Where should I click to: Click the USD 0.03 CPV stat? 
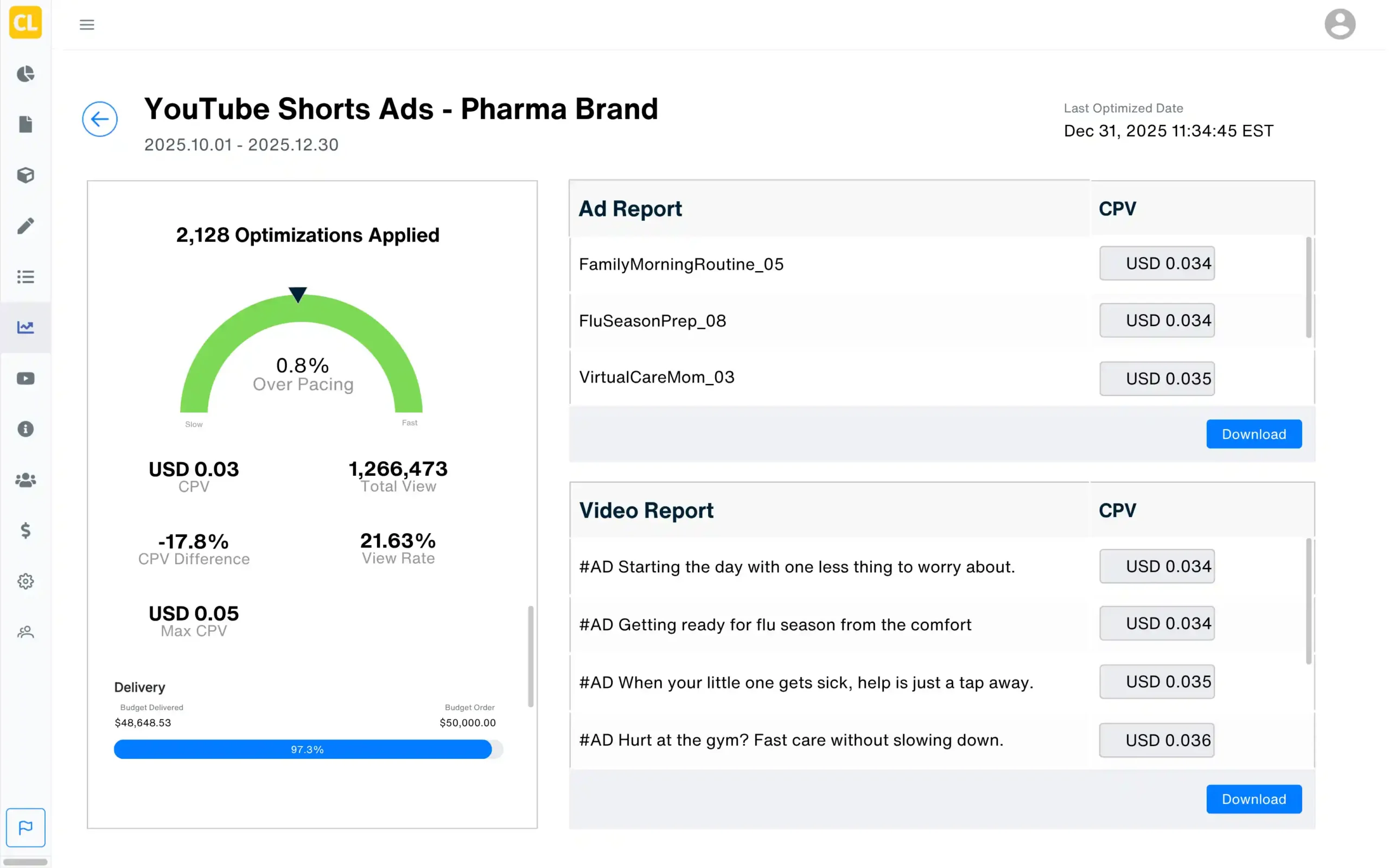tap(194, 476)
